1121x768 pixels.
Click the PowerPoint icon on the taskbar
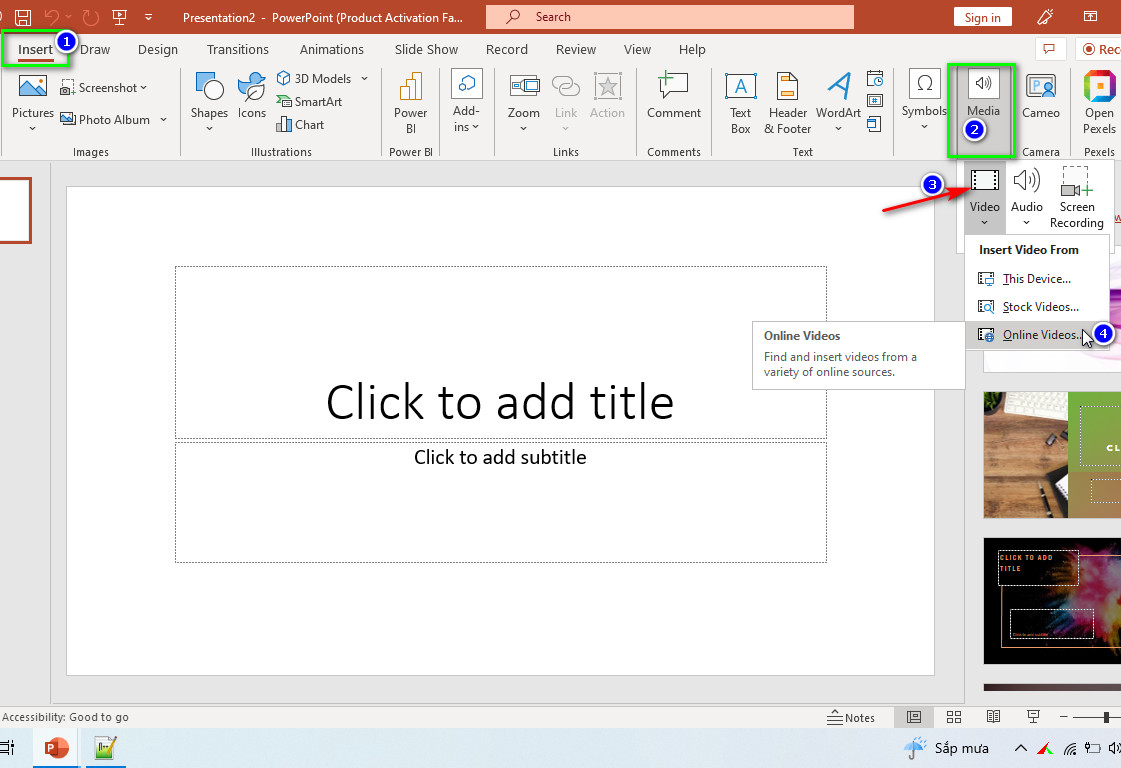tap(56, 748)
